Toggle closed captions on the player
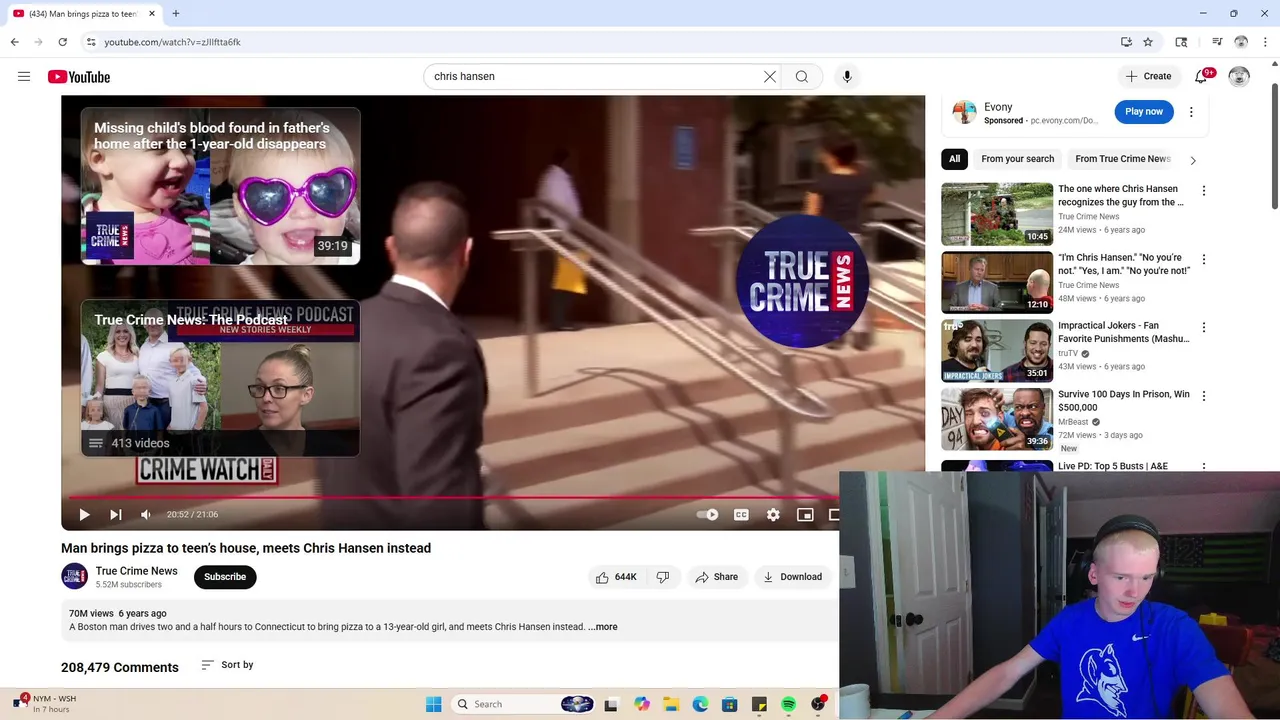The image size is (1280, 720). coord(741,514)
